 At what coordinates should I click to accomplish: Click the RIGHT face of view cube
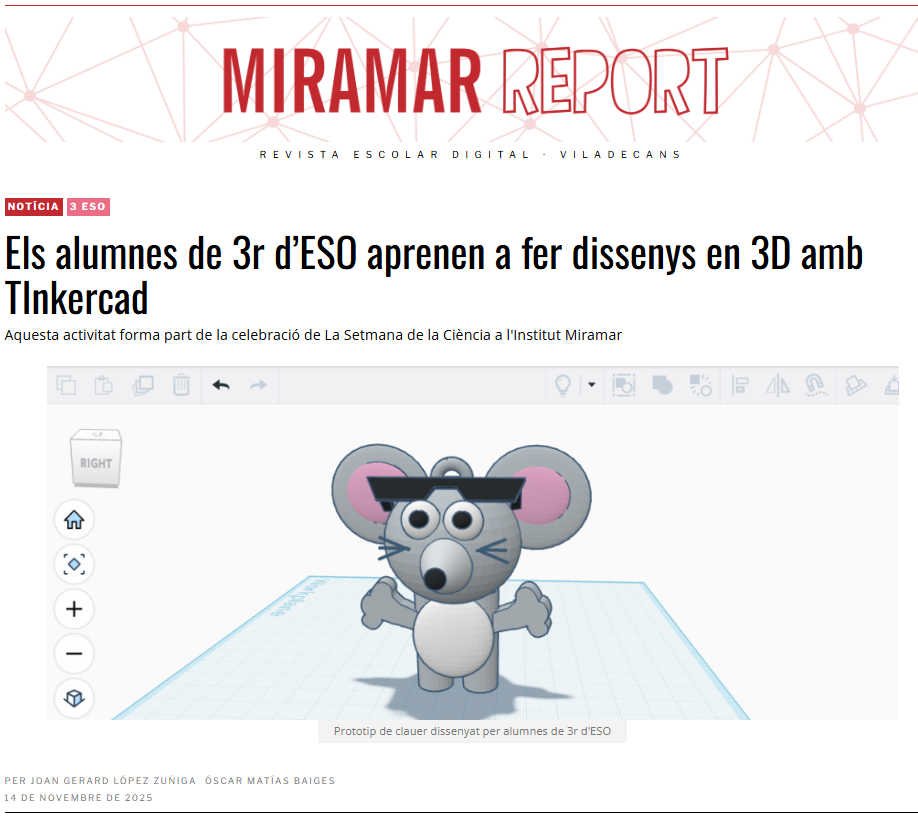click(x=96, y=463)
